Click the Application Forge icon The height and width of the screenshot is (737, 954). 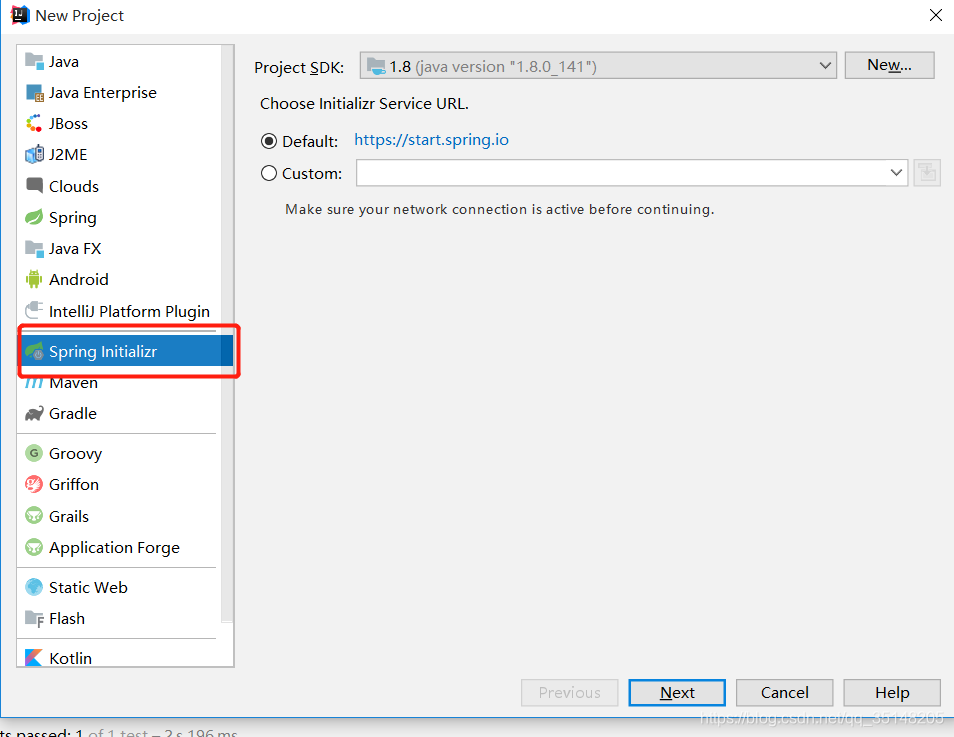tap(34, 547)
